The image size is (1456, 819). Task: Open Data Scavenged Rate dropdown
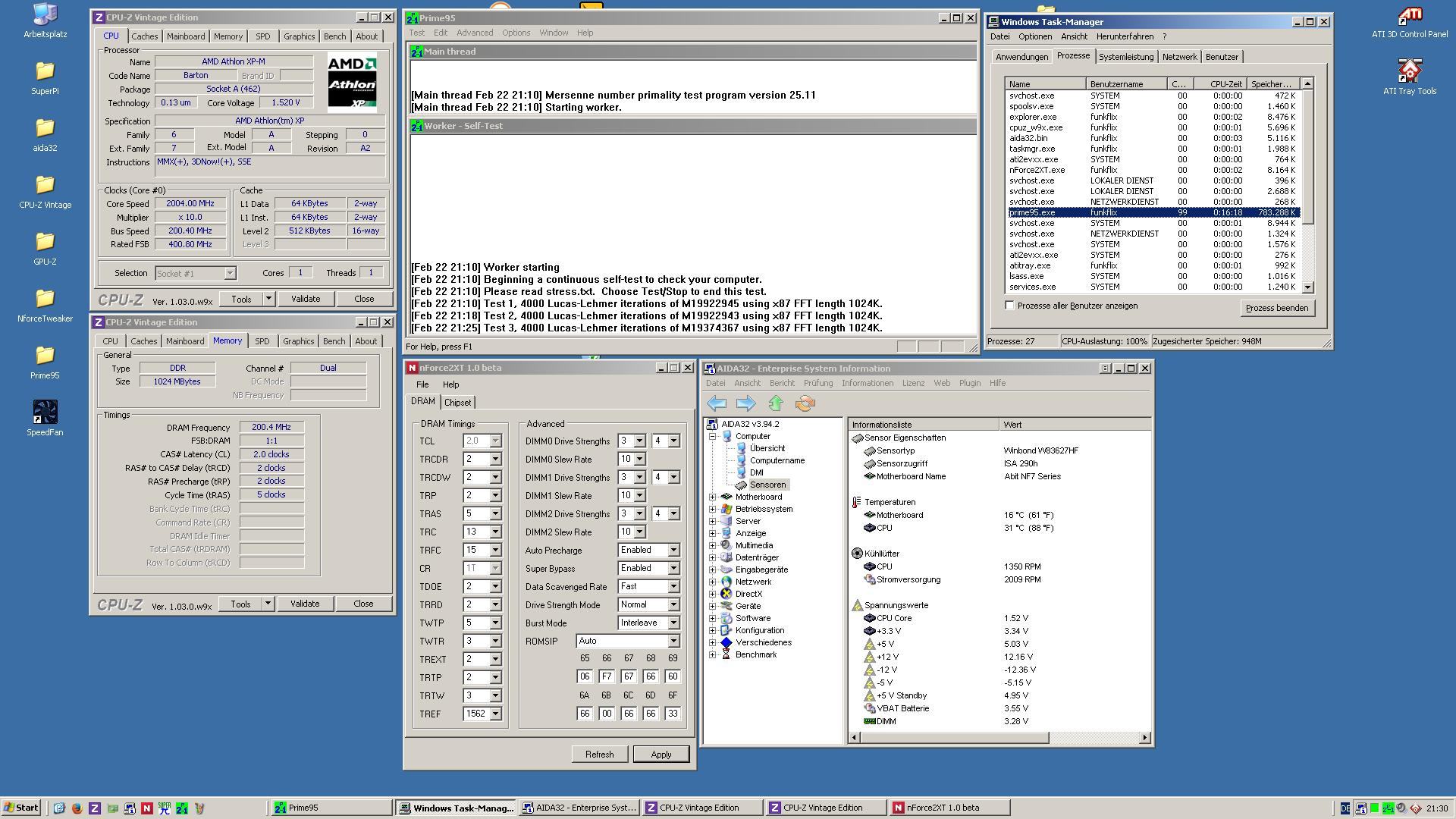[x=673, y=586]
